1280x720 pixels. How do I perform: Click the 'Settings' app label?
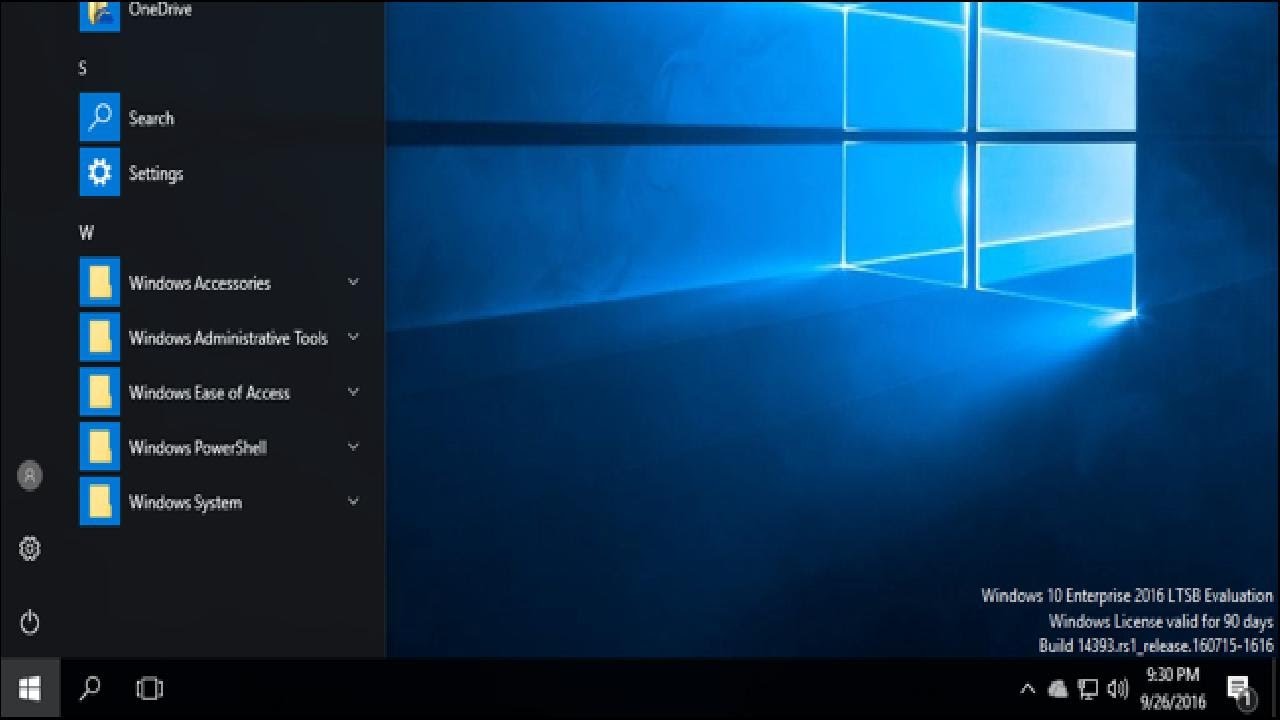click(156, 174)
